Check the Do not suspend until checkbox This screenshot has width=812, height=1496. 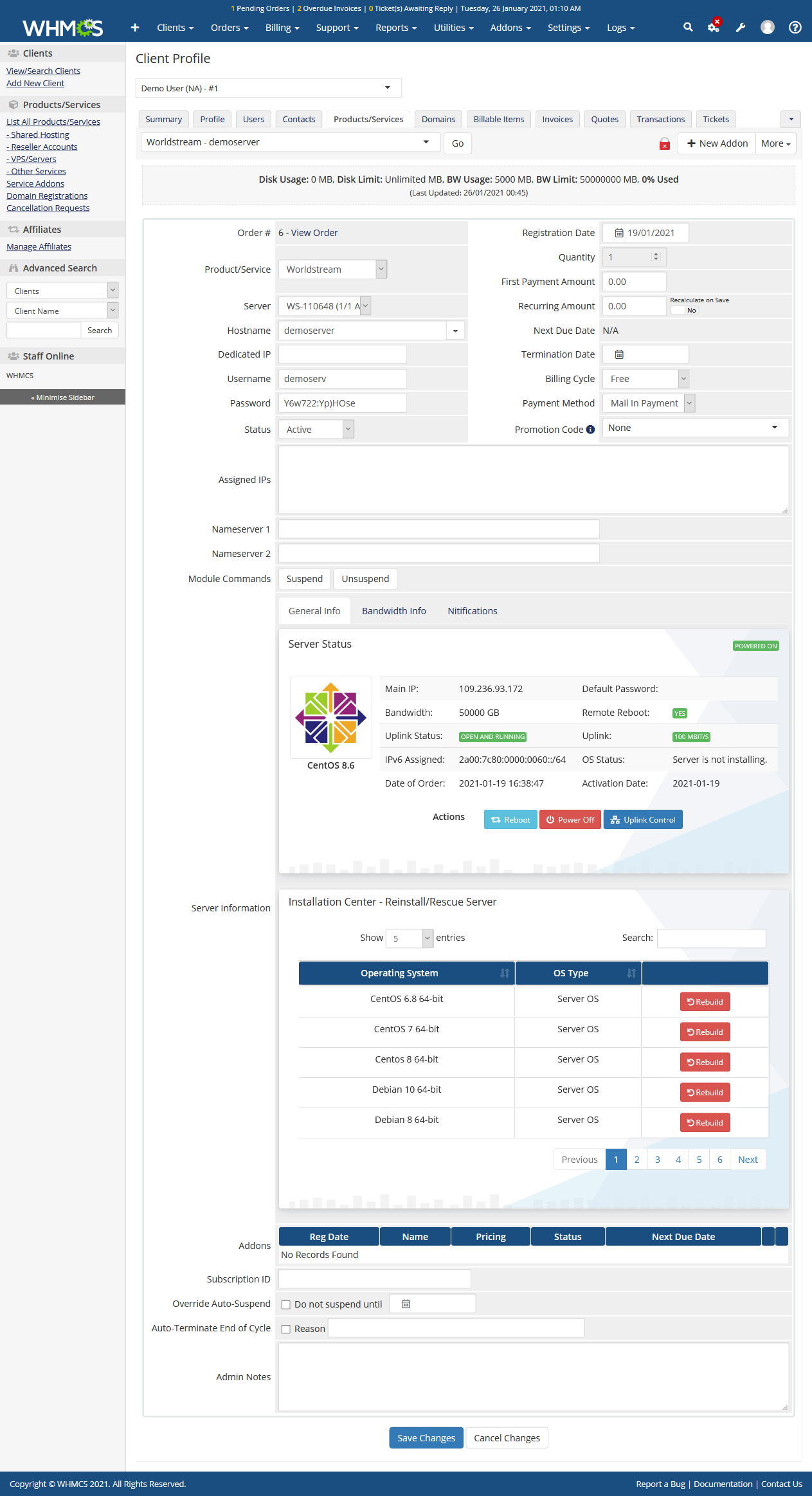[286, 1305]
